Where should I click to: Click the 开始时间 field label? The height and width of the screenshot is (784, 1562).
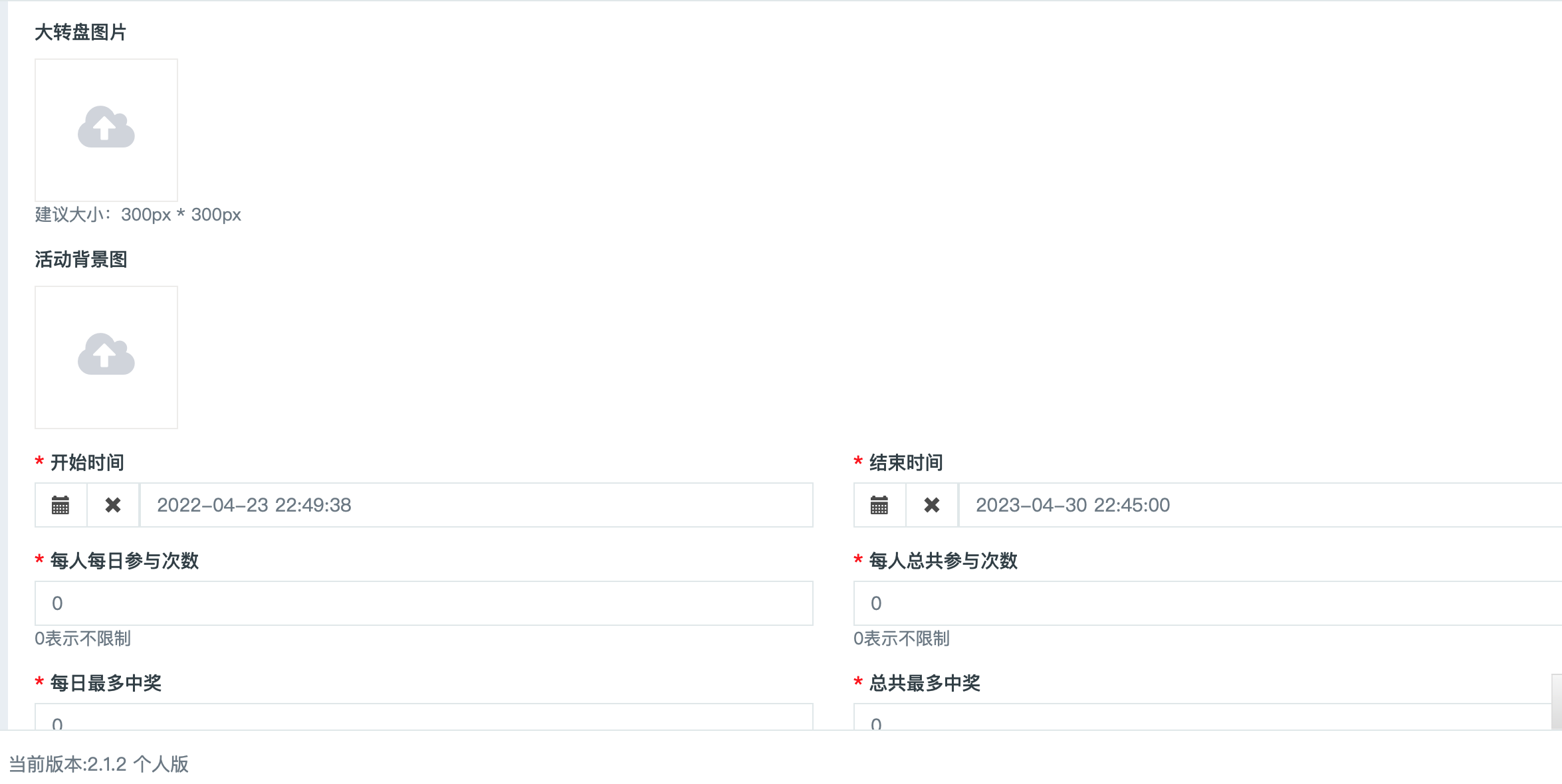(x=87, y=462)
